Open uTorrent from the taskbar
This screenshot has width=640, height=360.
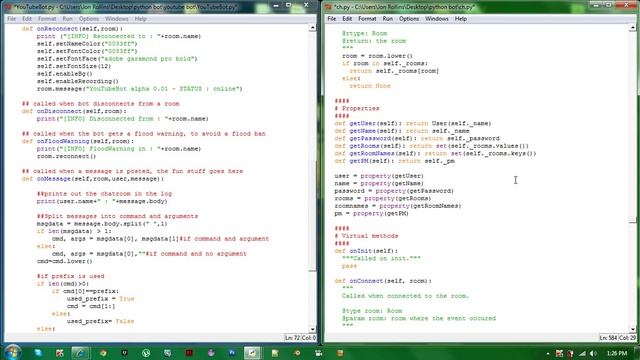[146, 353]
